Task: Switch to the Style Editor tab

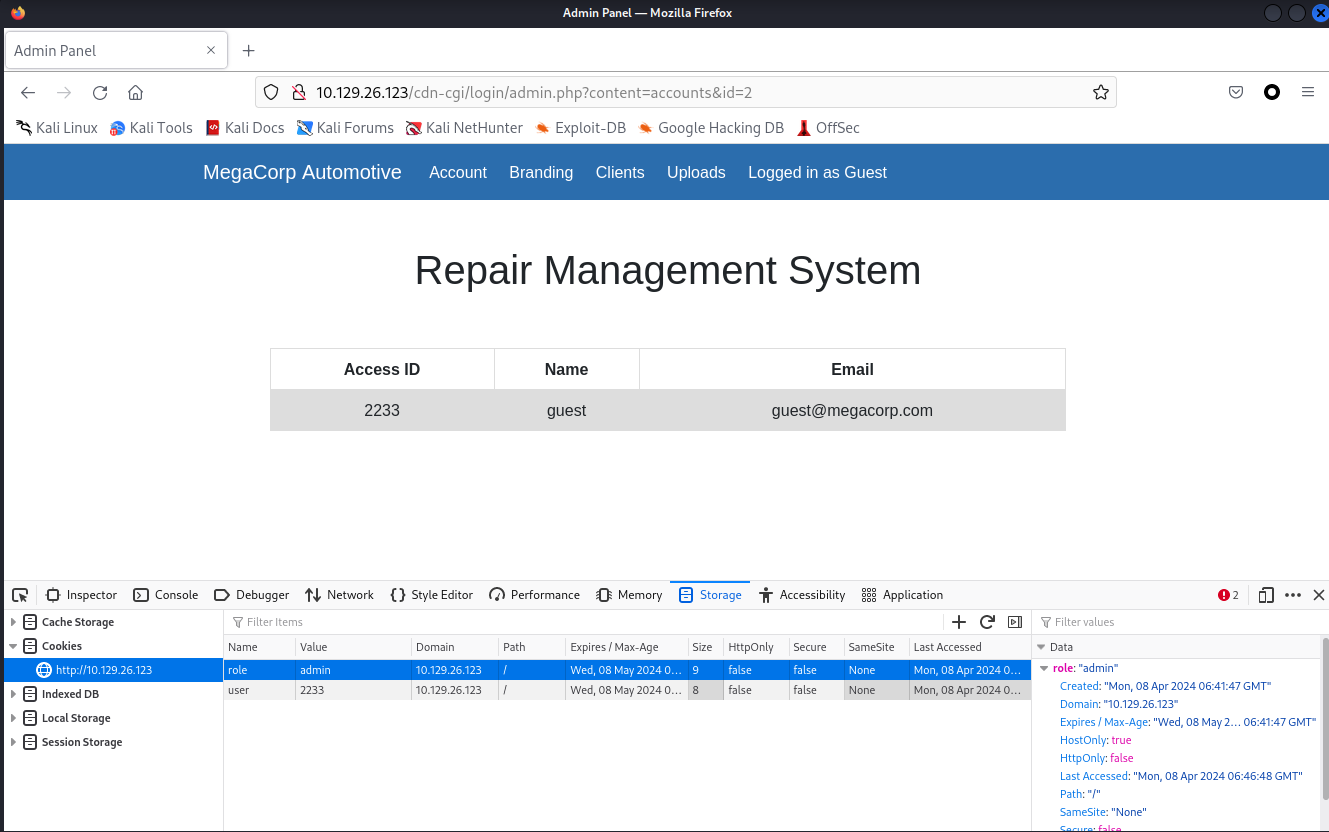Action: tap(431, 595)
